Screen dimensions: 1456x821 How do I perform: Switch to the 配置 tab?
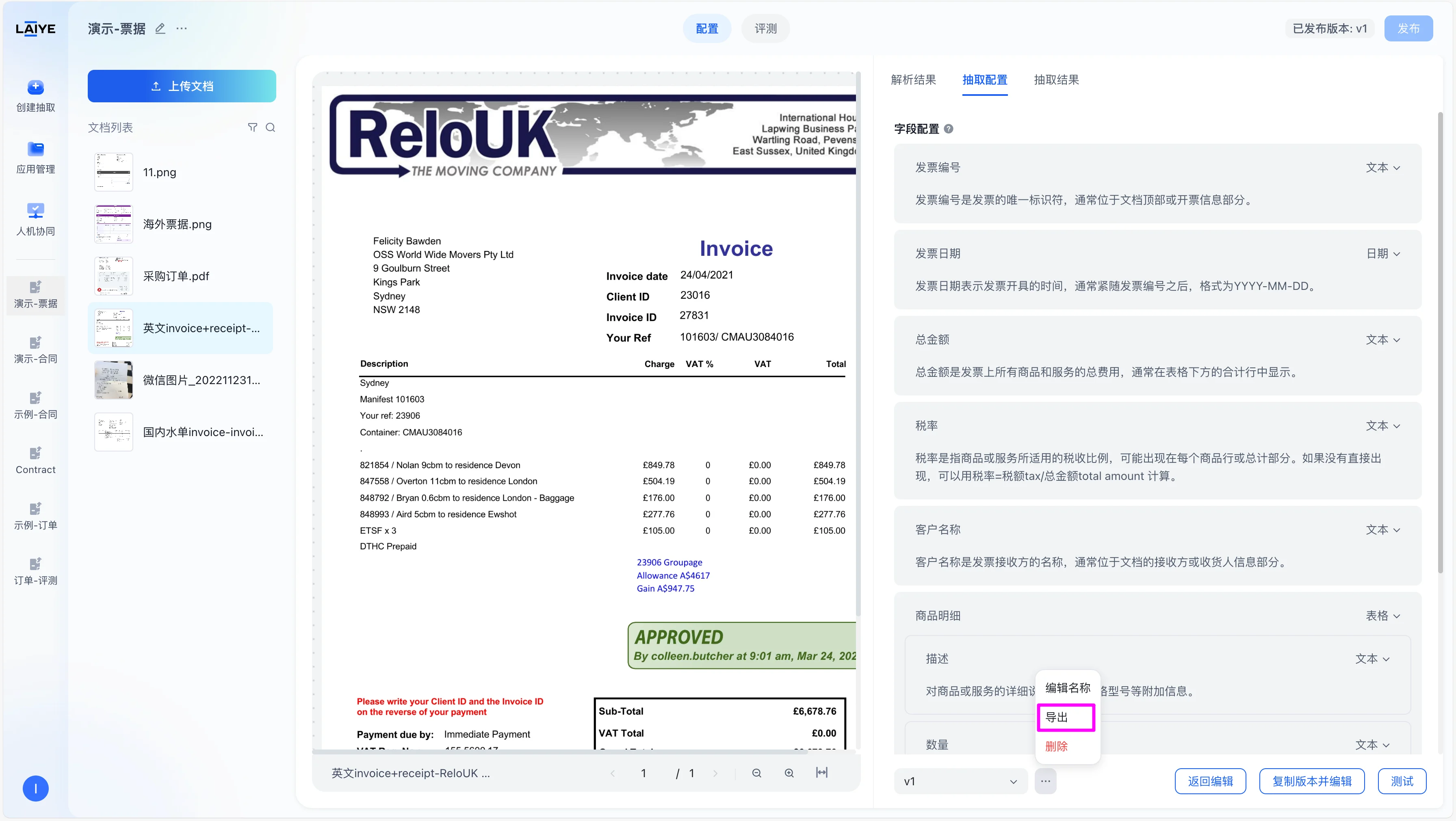(706, 28)
